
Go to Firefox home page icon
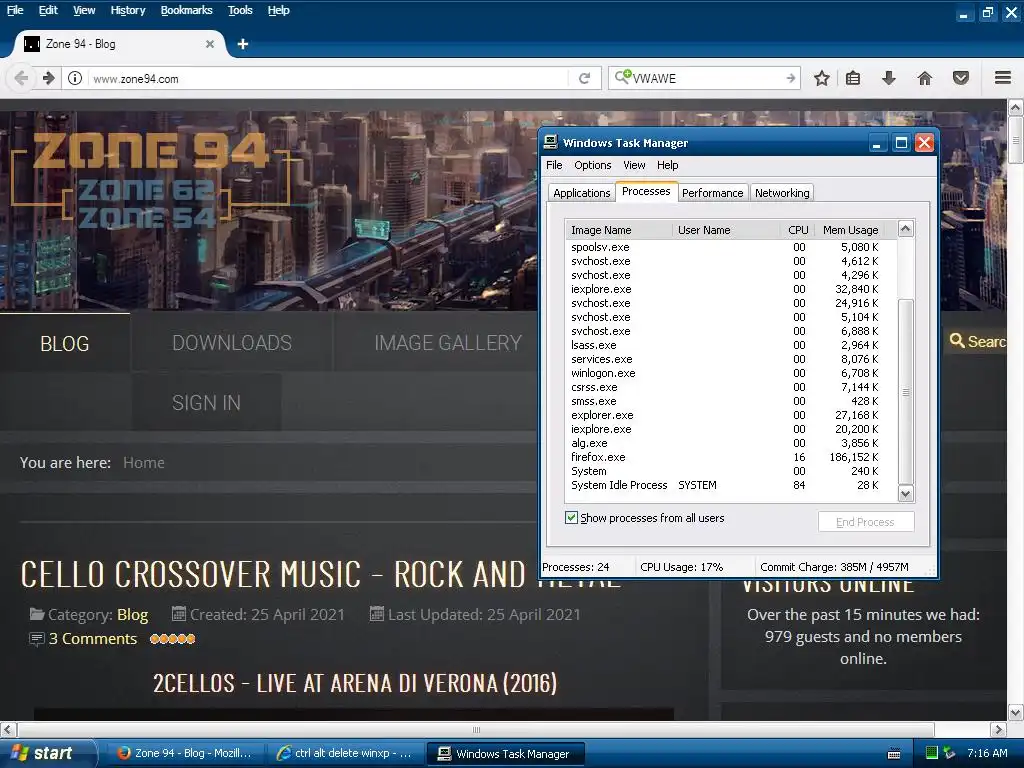pyautogui.click(x=925, y=78)
